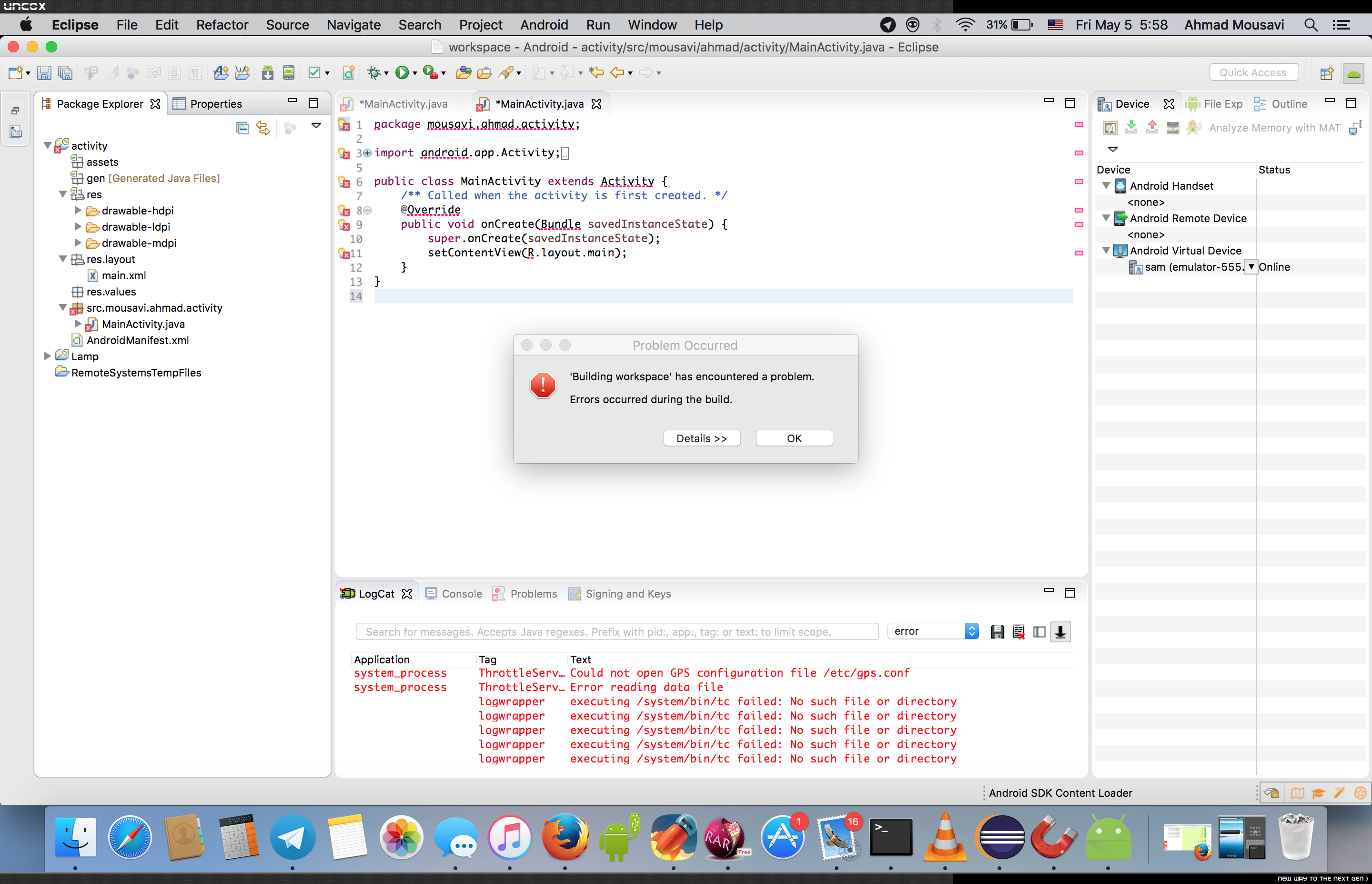
Task: Click the Save toolbar icon
Action: click(44, 73)
